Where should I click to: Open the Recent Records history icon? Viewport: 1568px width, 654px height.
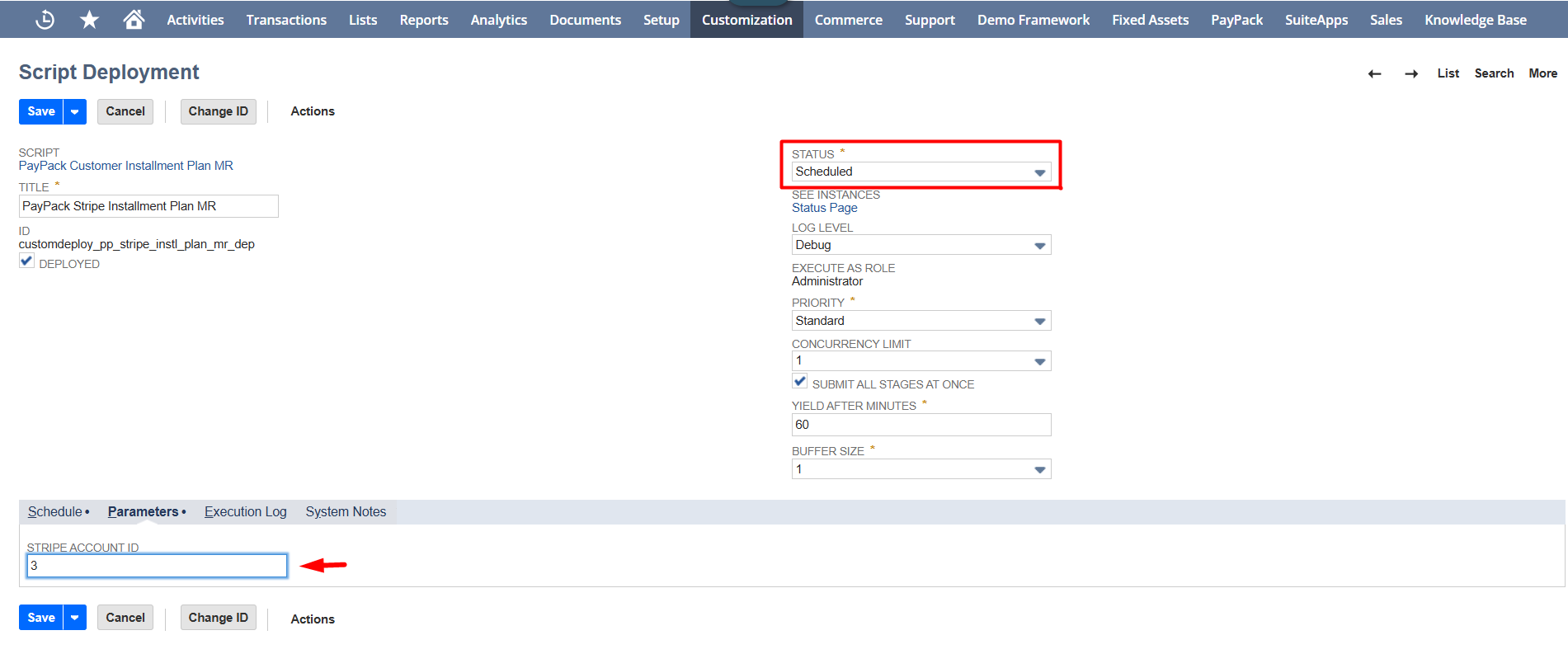coord(45,20)
